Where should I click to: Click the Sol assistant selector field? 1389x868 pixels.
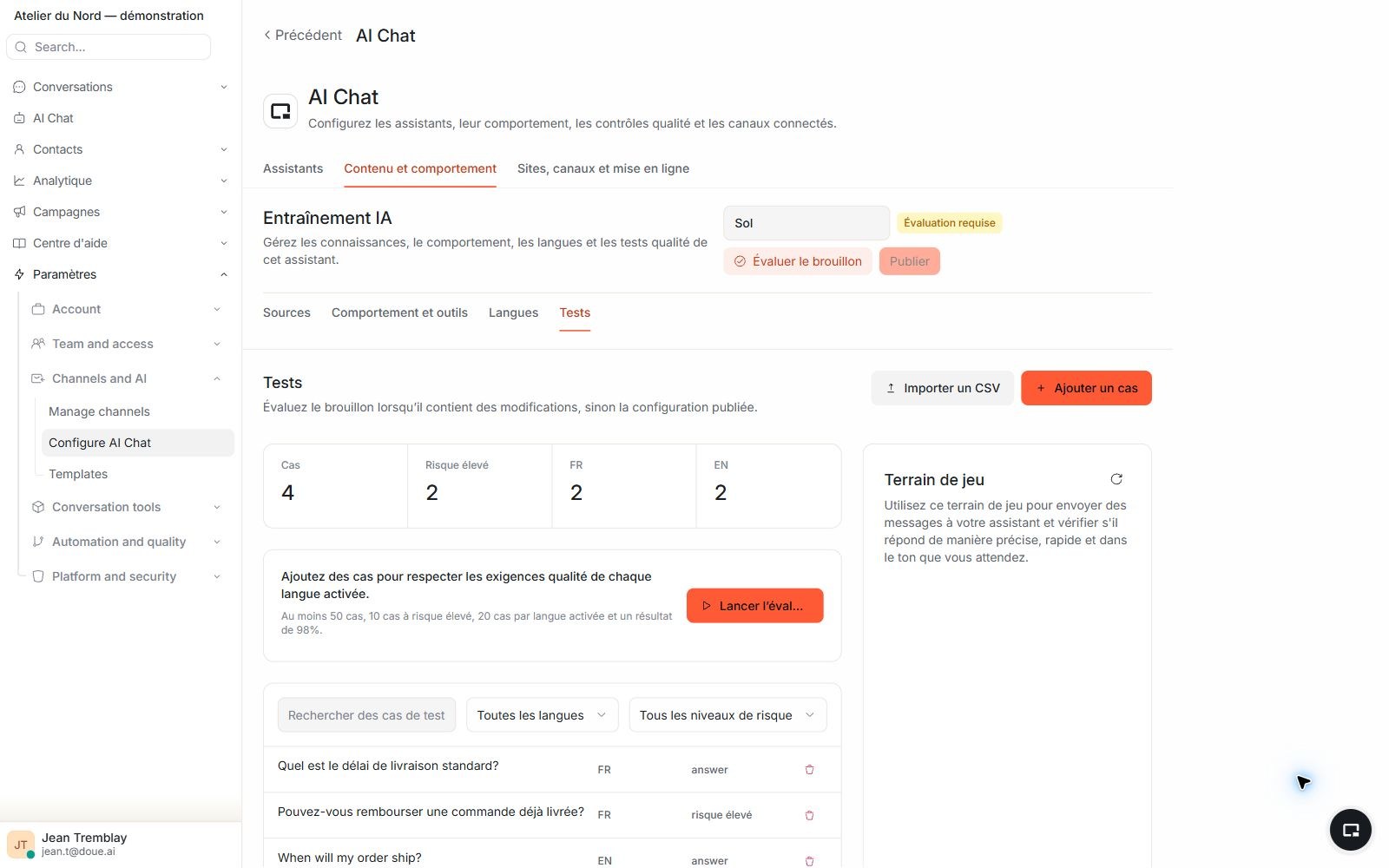click(806, 223)
